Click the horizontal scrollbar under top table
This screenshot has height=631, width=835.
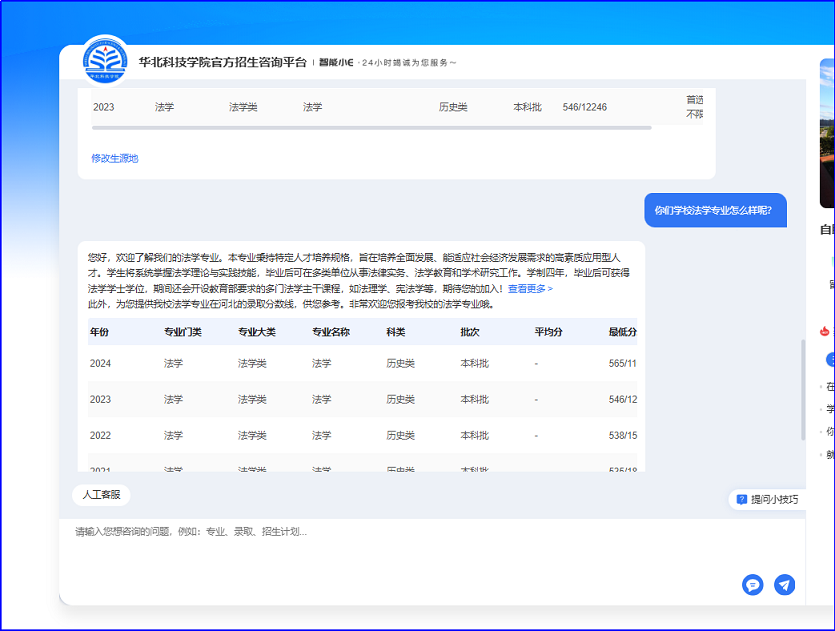[371, 128]
